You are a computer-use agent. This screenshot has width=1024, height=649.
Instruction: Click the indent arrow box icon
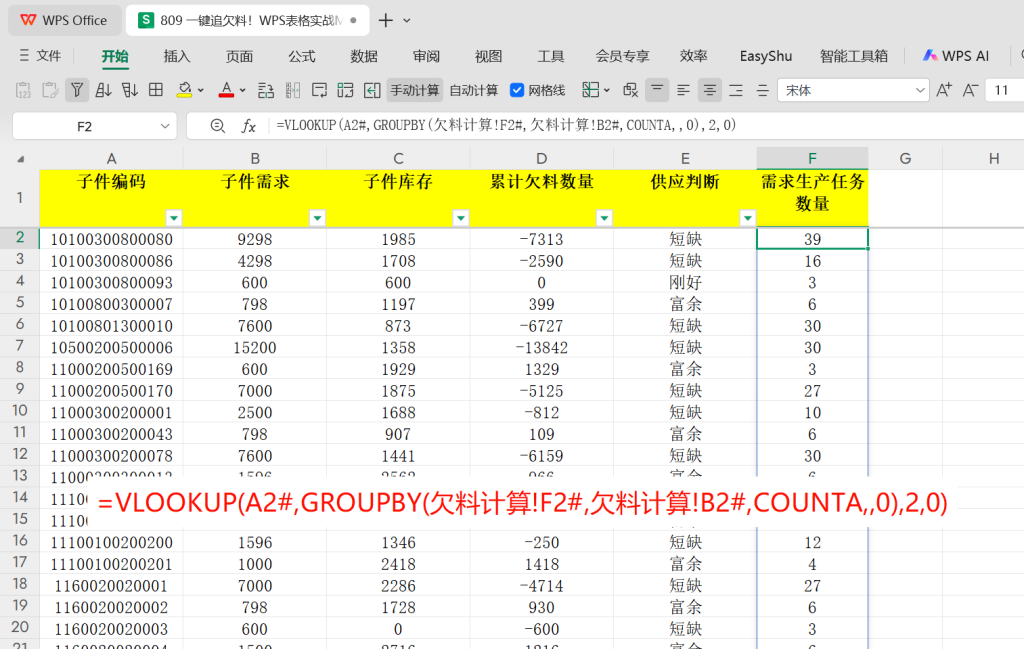(x=372, y=90)
